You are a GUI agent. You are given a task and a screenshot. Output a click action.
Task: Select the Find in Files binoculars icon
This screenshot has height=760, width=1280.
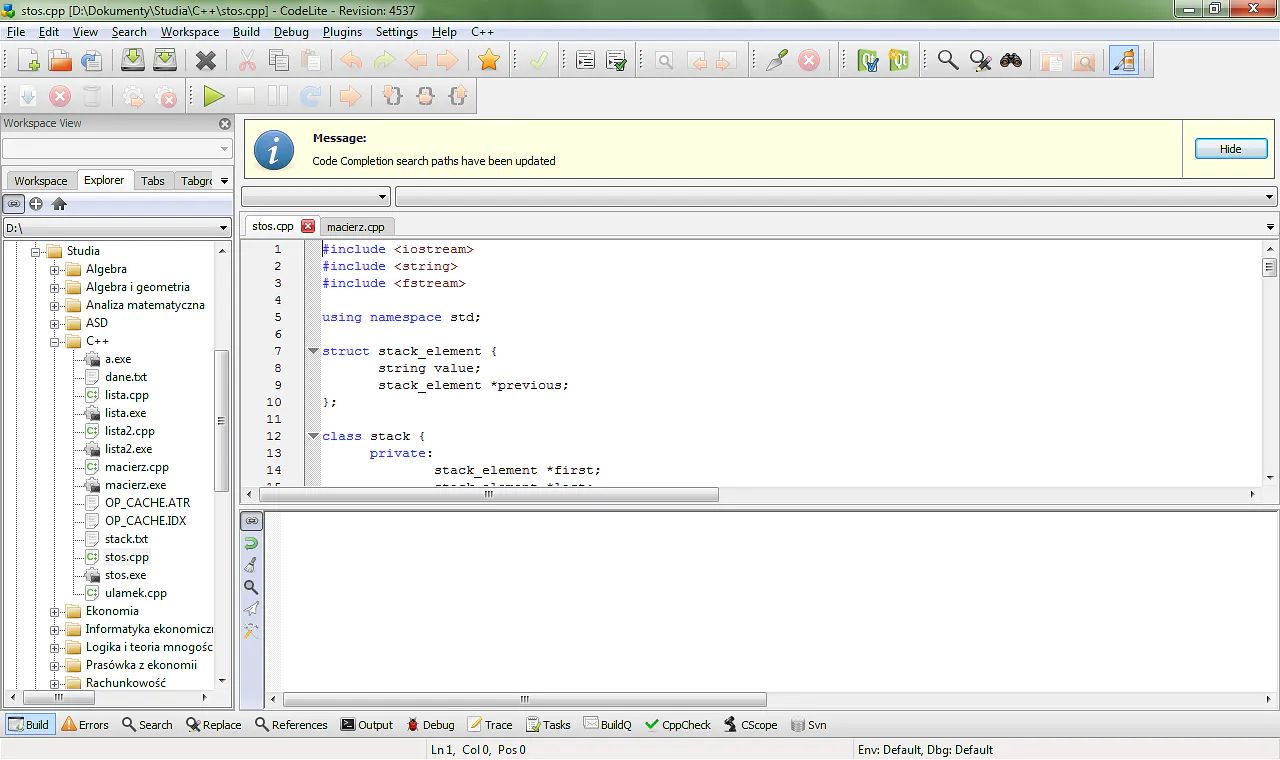click(1011, 60)
